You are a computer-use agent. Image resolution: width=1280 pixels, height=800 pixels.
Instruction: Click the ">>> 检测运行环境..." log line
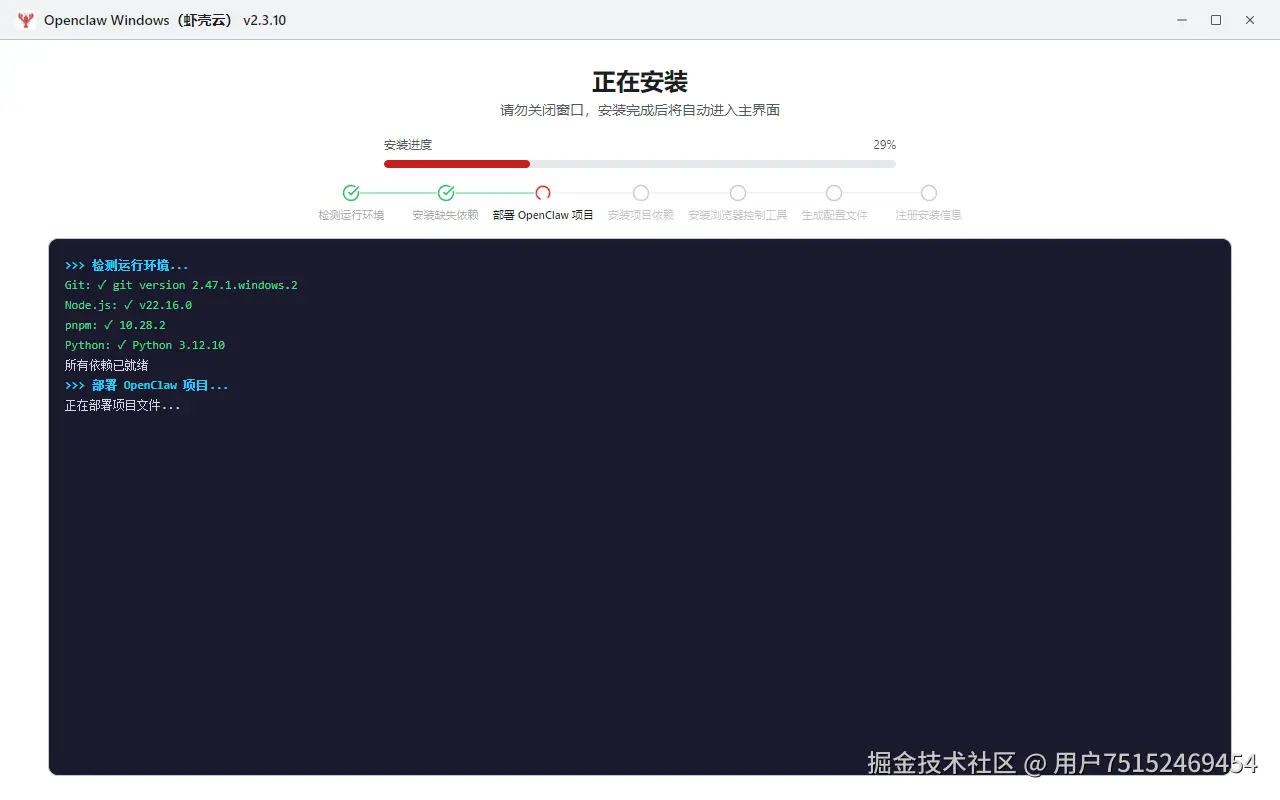click(x=127, y=265)
